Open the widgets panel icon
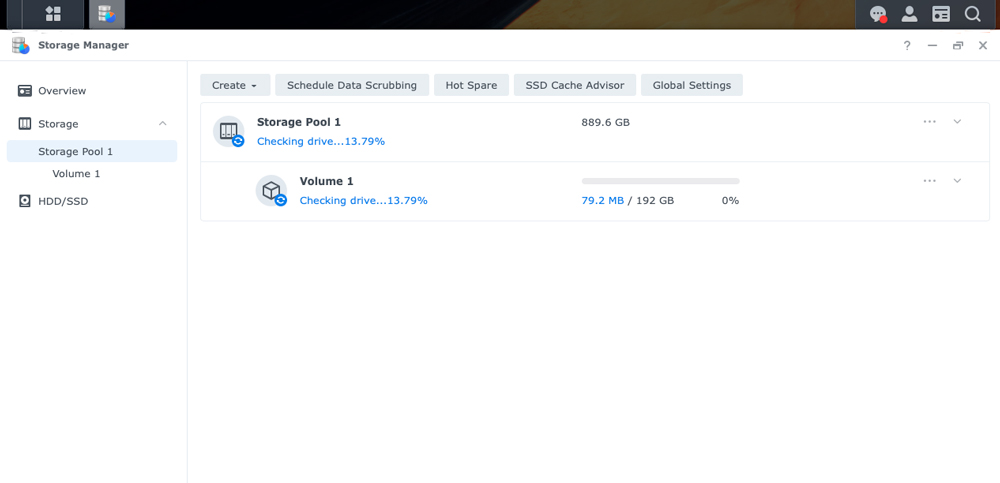The width and height of the screenshot is (1000, 483). [x=941, y=14]
